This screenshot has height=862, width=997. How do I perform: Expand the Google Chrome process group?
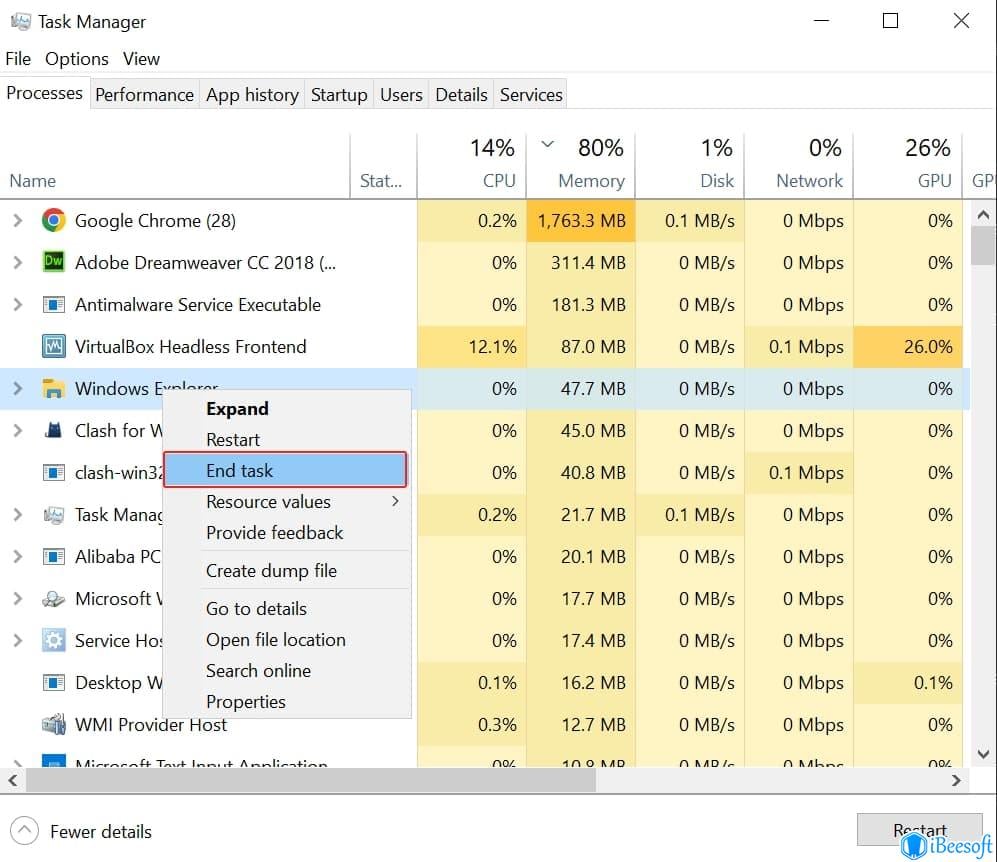tap(18, 221)
